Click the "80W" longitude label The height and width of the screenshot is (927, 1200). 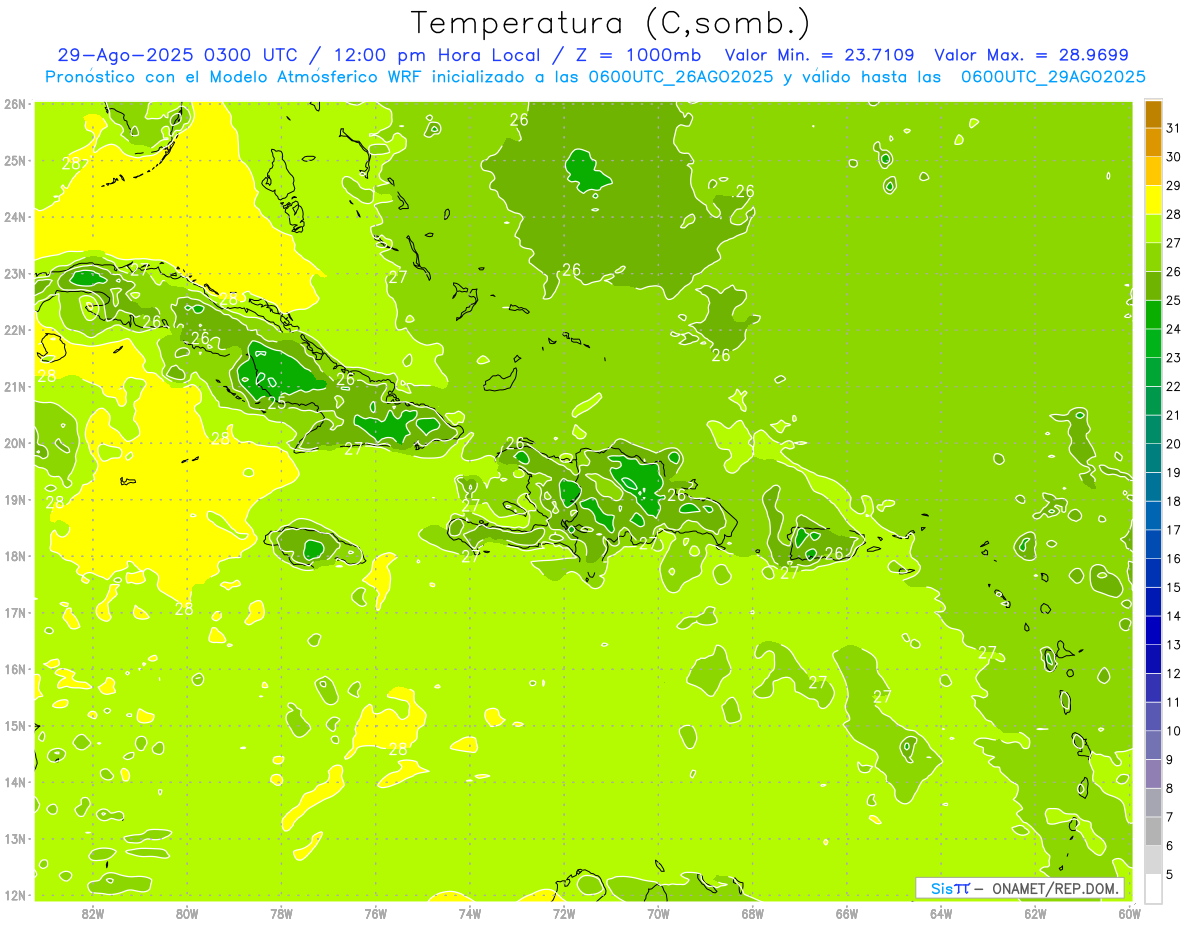tap(187, 913)
